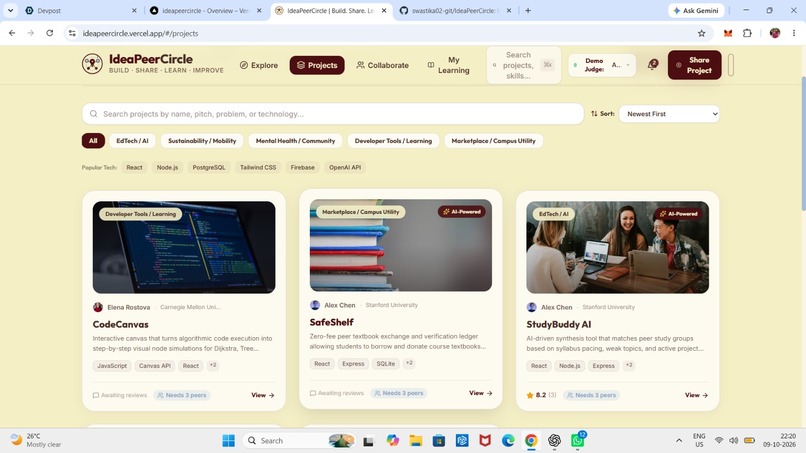
Task: Go to the Collaborate section
Action: 382,65
